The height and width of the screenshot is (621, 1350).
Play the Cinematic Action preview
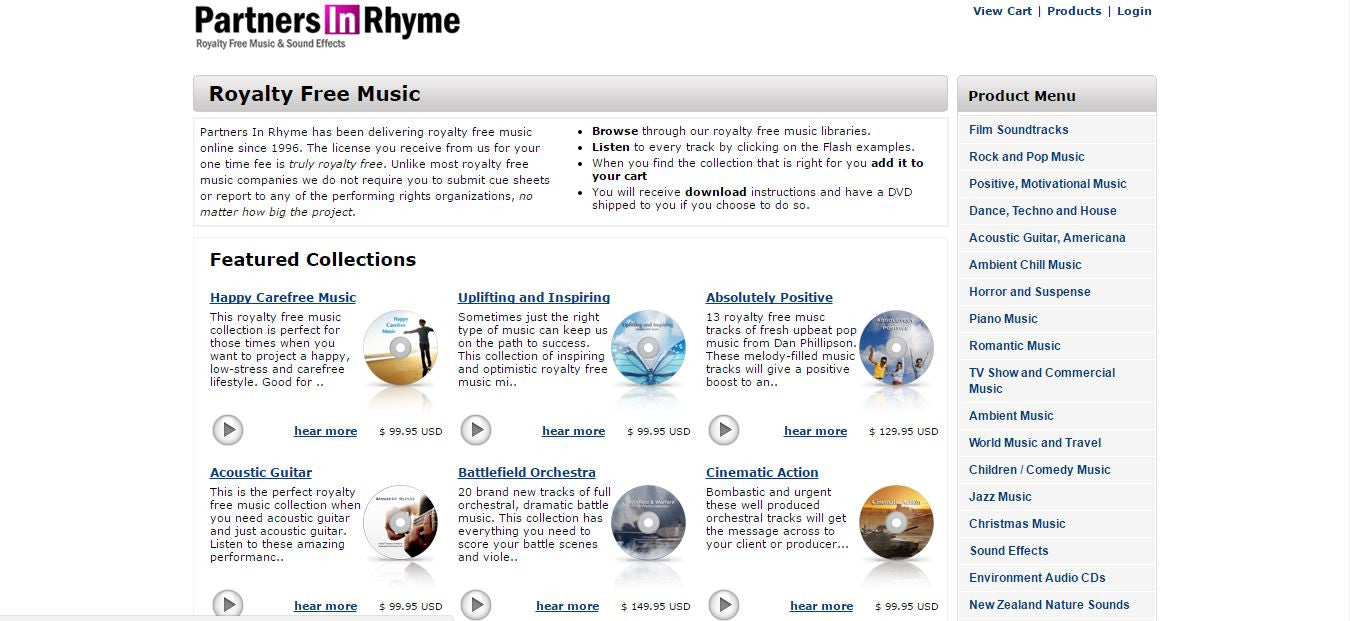pyautogui.click(x=724, y=605)
